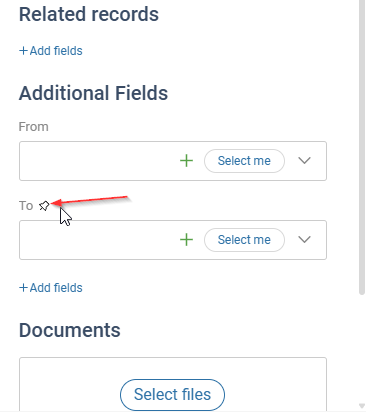Click green plus icon in To field
Image resolution: width=366 pixels, height=412 pixels.
click(x=186, y=240)
